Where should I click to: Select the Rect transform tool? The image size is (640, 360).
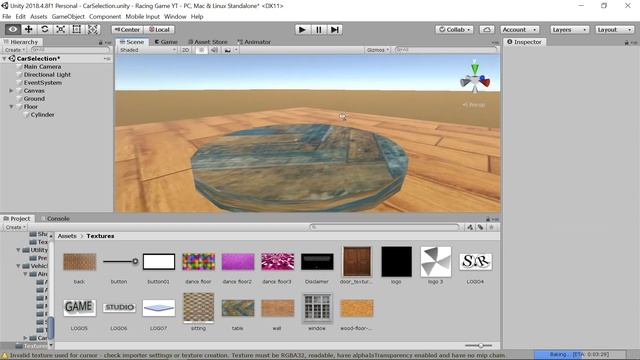(76, 29)
